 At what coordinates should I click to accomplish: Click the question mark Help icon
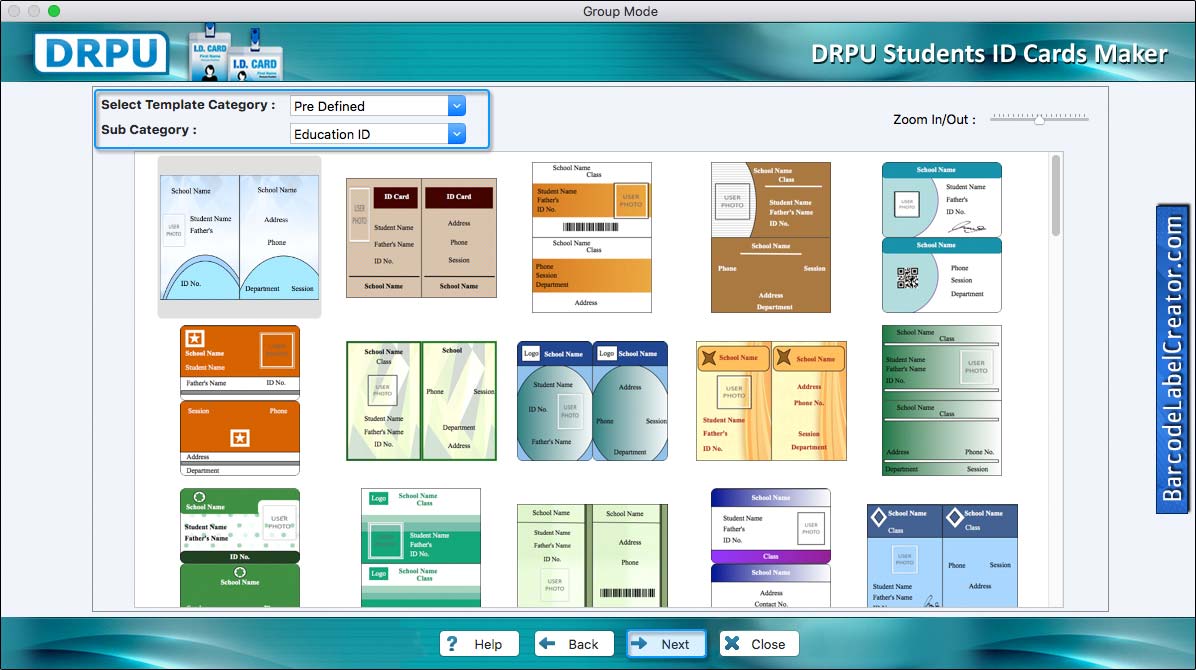pos(452,643)
